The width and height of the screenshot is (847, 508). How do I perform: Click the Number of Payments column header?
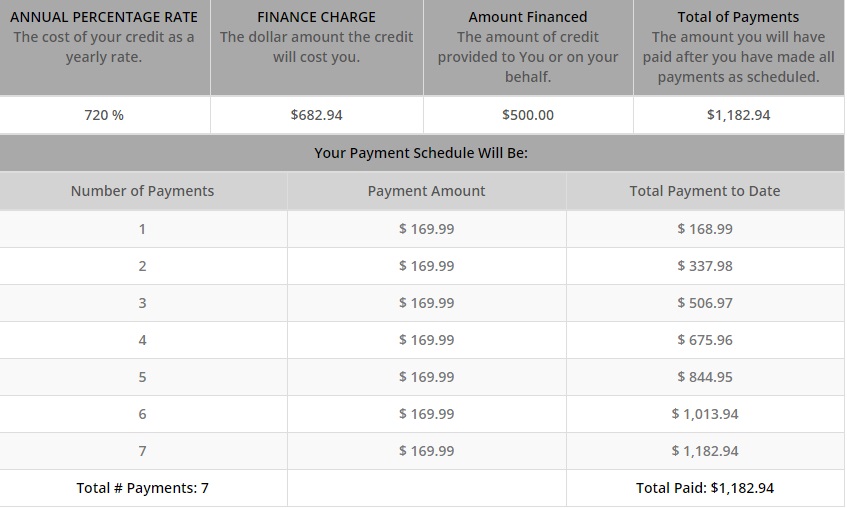[x=143, y=191]
